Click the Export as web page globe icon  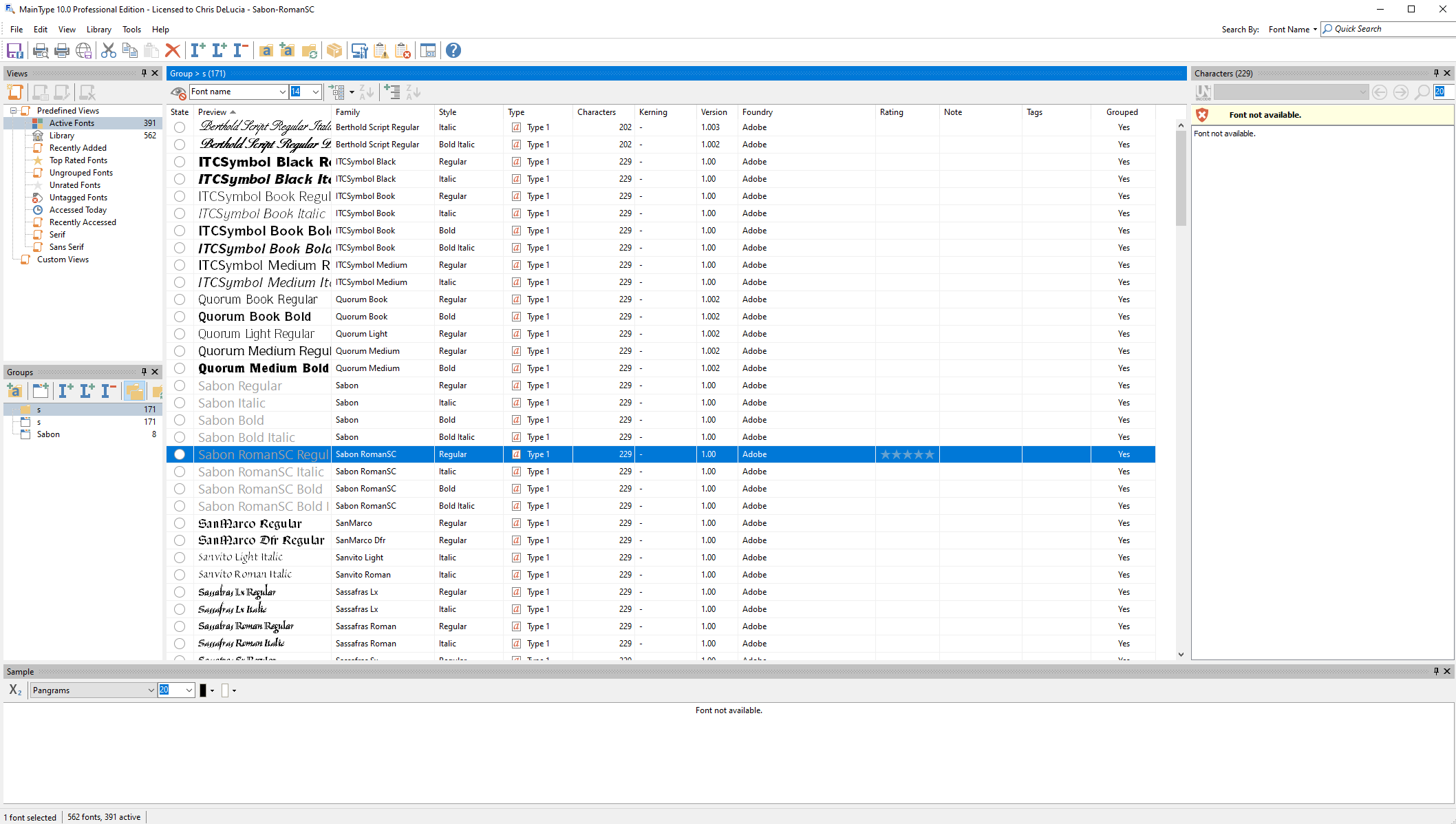click(x=84, y=50)
